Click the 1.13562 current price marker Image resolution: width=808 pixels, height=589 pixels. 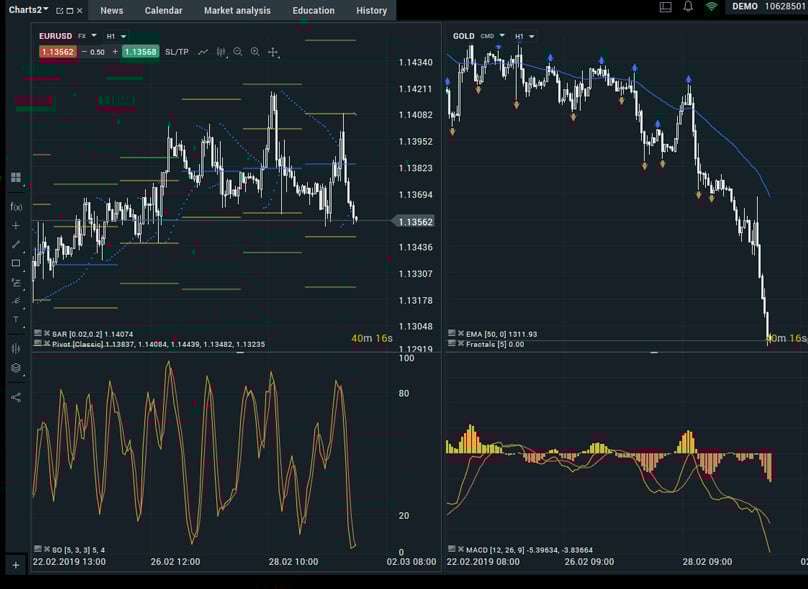(414, 222)
